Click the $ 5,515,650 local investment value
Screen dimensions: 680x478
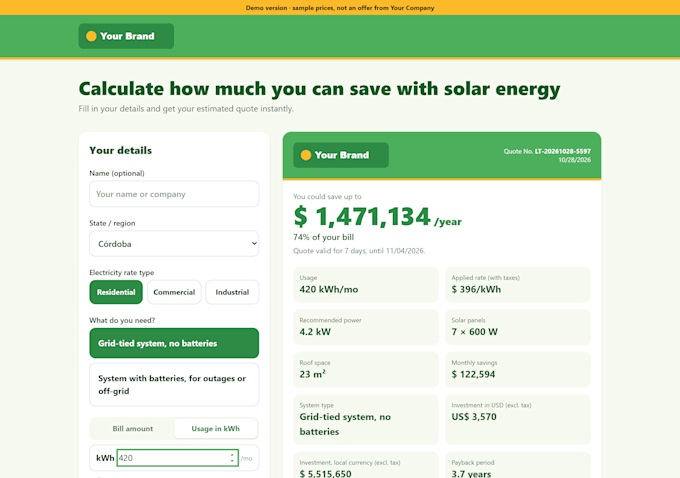pos(325,474)
